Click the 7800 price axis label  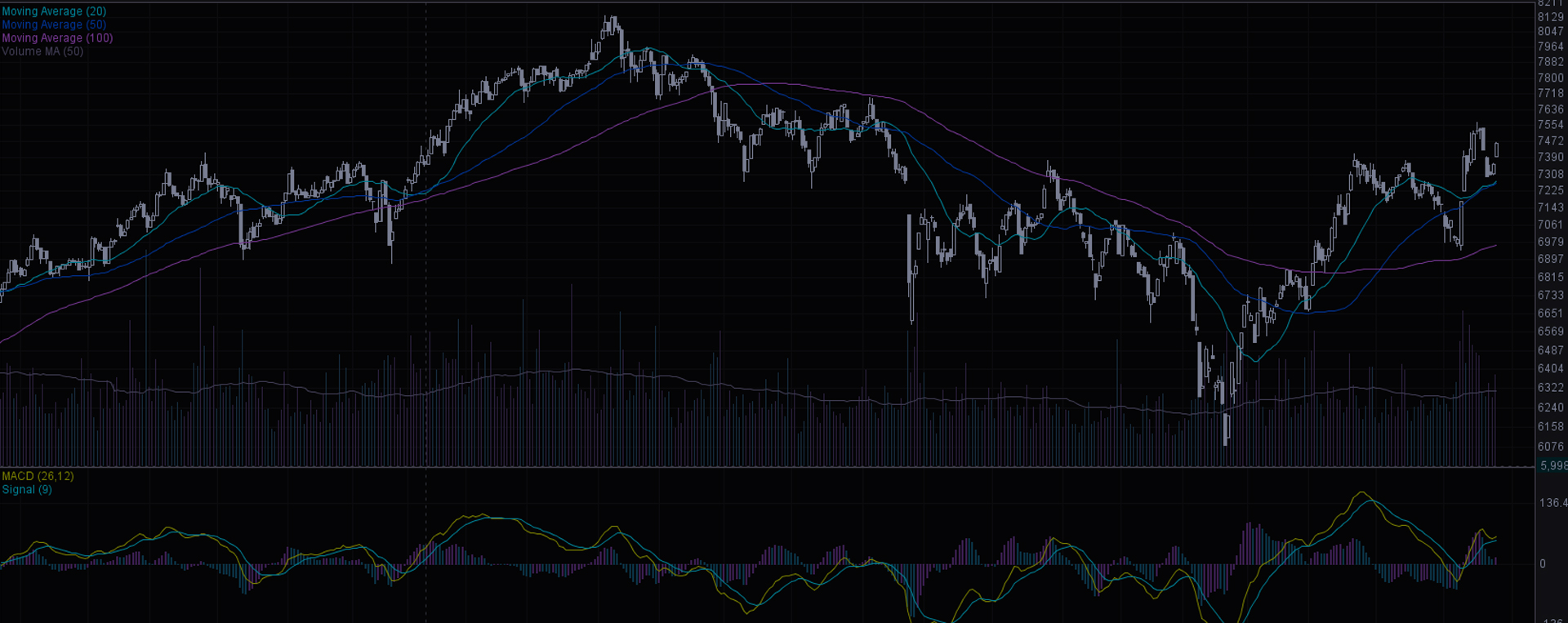[x=1550, y=78]
